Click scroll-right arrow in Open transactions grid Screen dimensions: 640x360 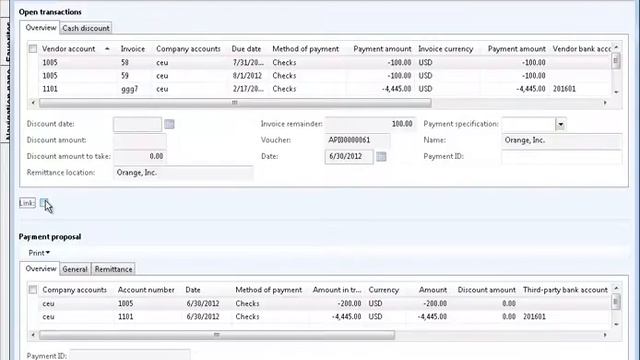[605, 103]
